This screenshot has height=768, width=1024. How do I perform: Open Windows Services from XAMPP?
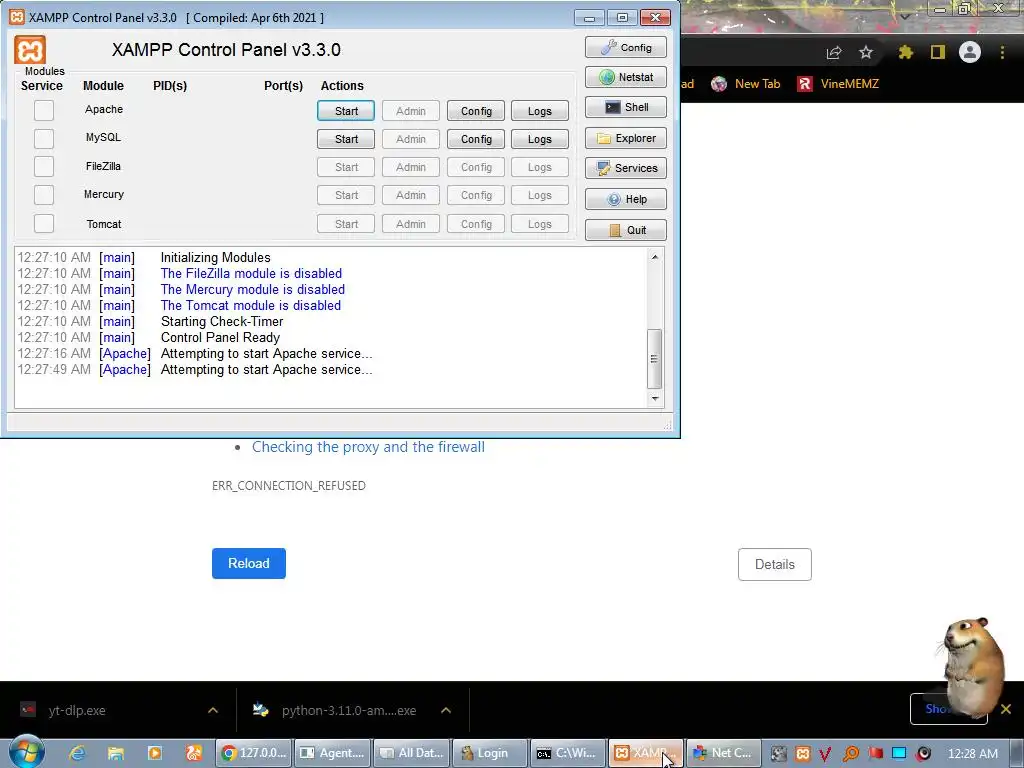tap(626, 168)
